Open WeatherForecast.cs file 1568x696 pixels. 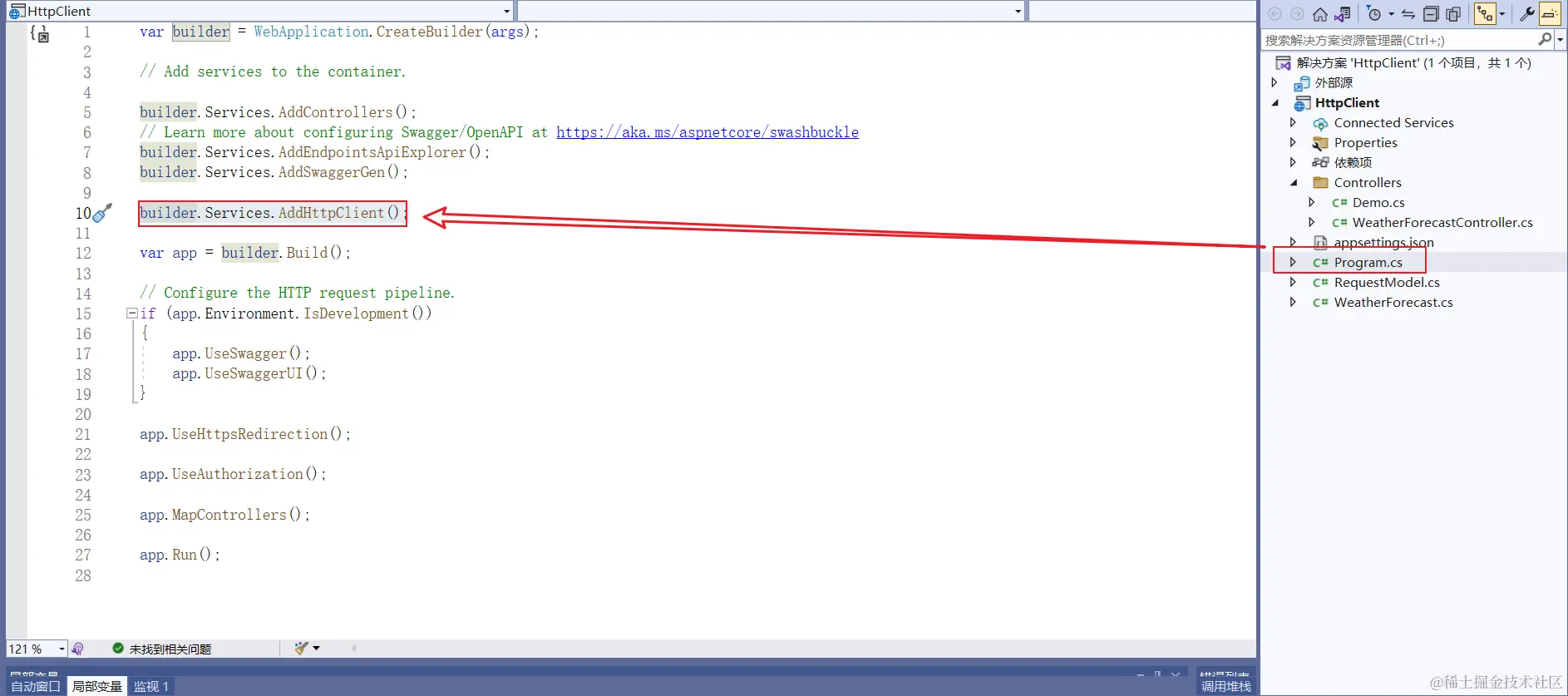coord(1393,302)
